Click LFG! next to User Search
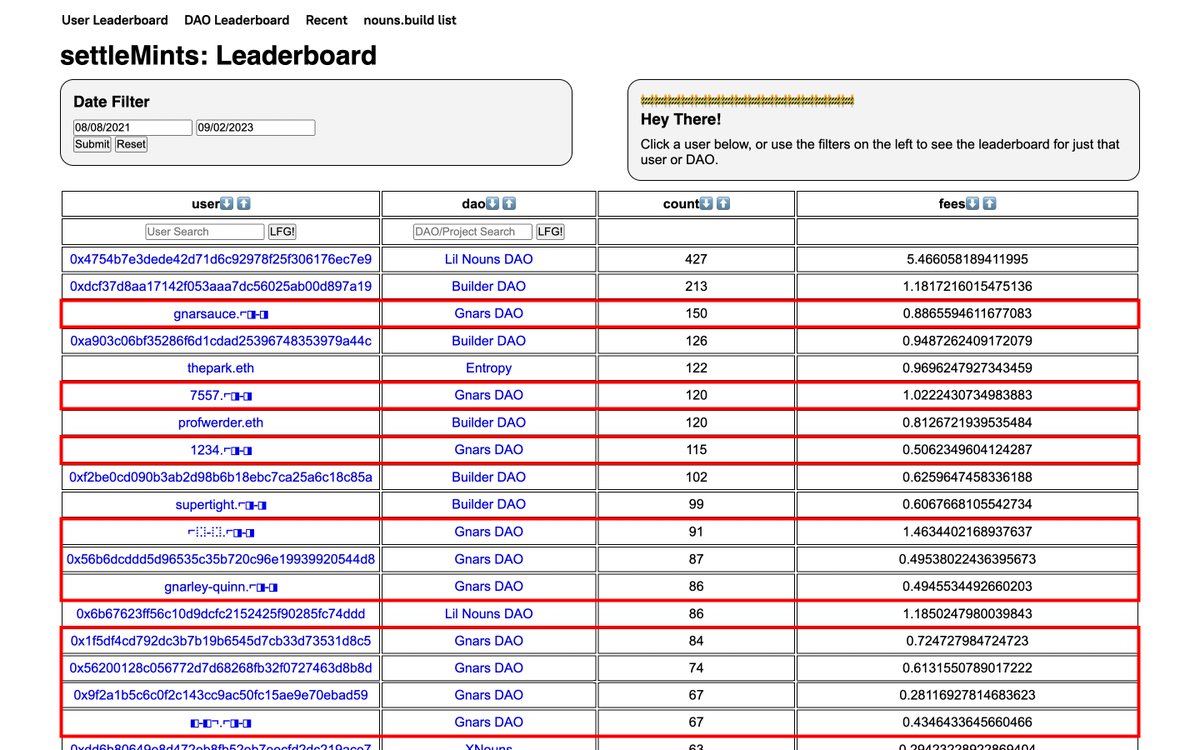 (x=282, y=231)
